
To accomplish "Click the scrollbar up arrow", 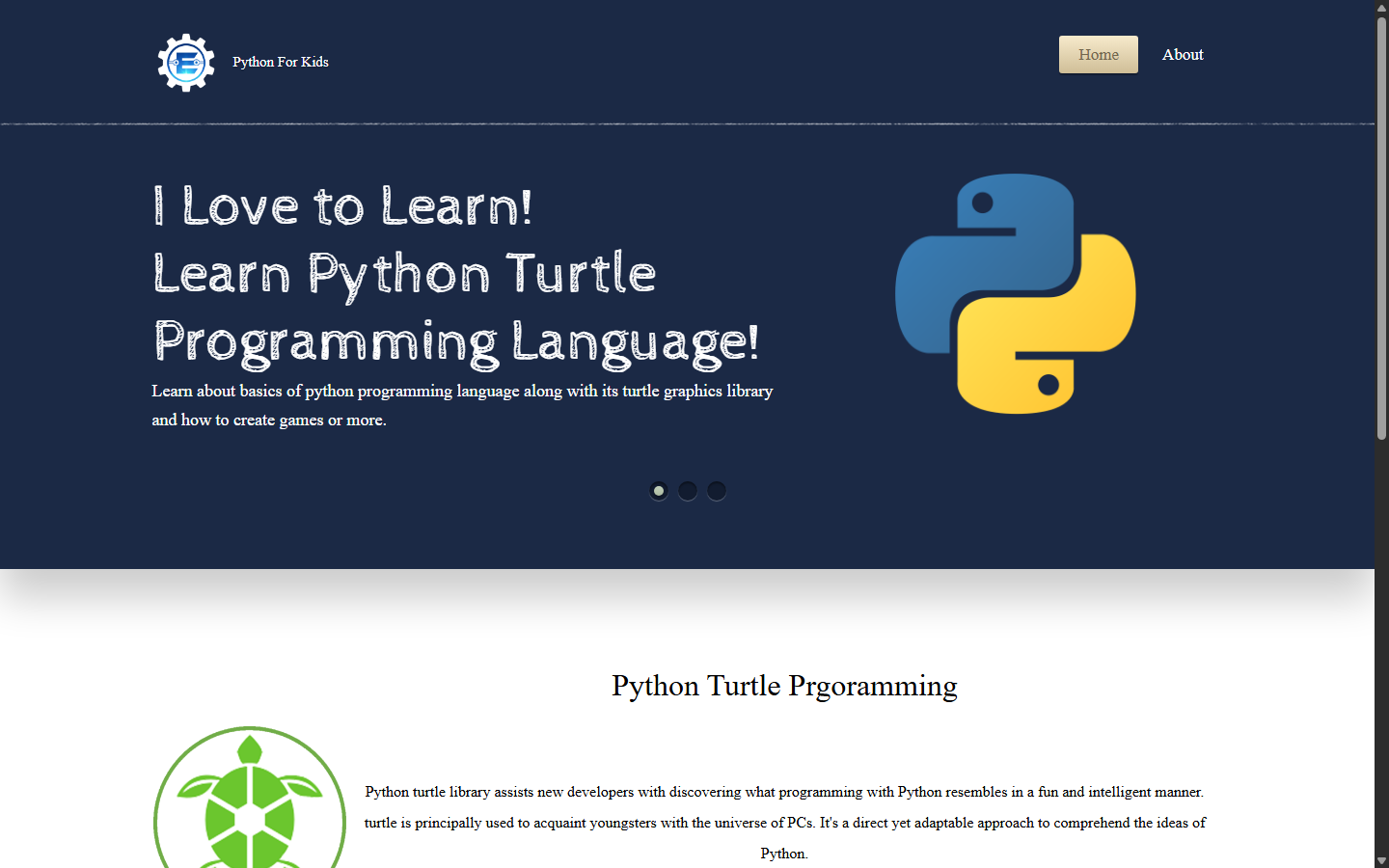I will [x=1381, y=7].
